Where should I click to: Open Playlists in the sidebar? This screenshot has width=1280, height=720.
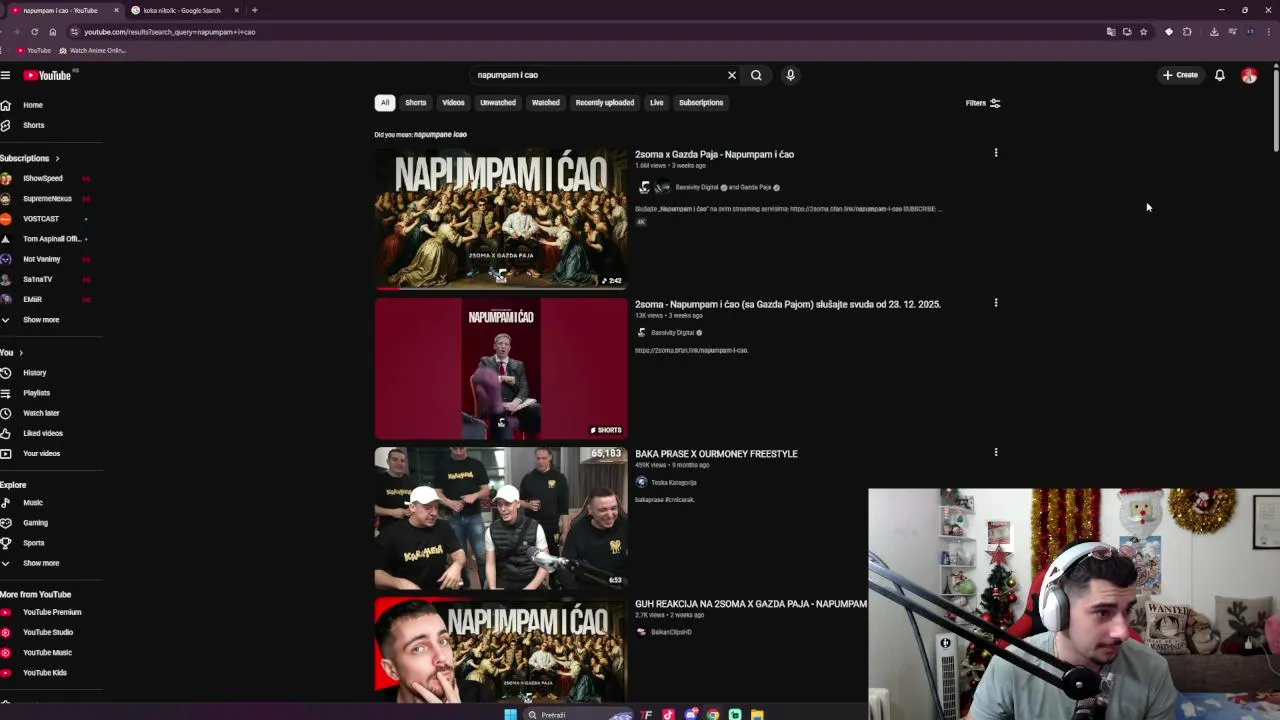[x=36, y=393]
